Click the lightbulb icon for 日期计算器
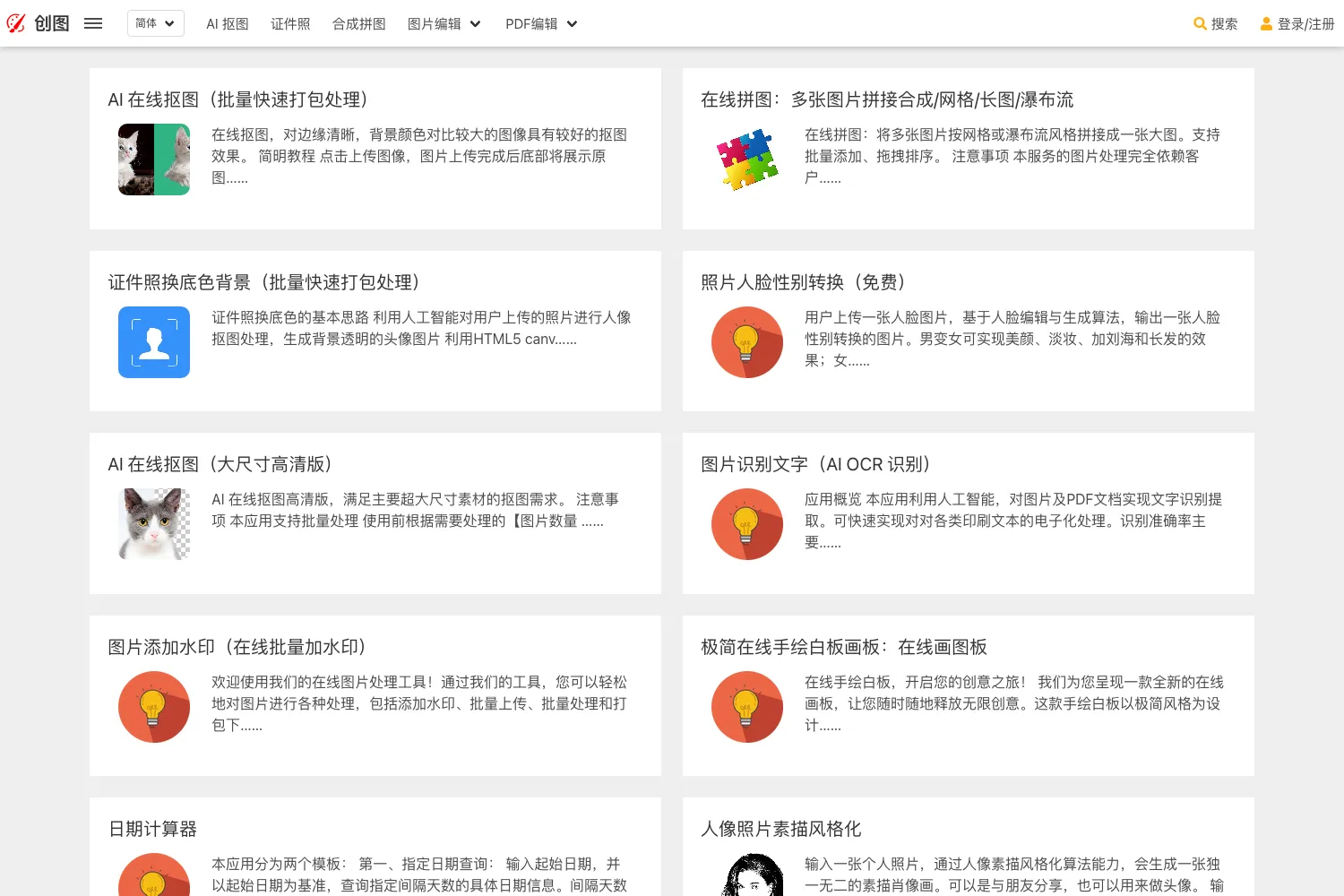The height and width of the screenshot is (896, 1344). point(154,874)
